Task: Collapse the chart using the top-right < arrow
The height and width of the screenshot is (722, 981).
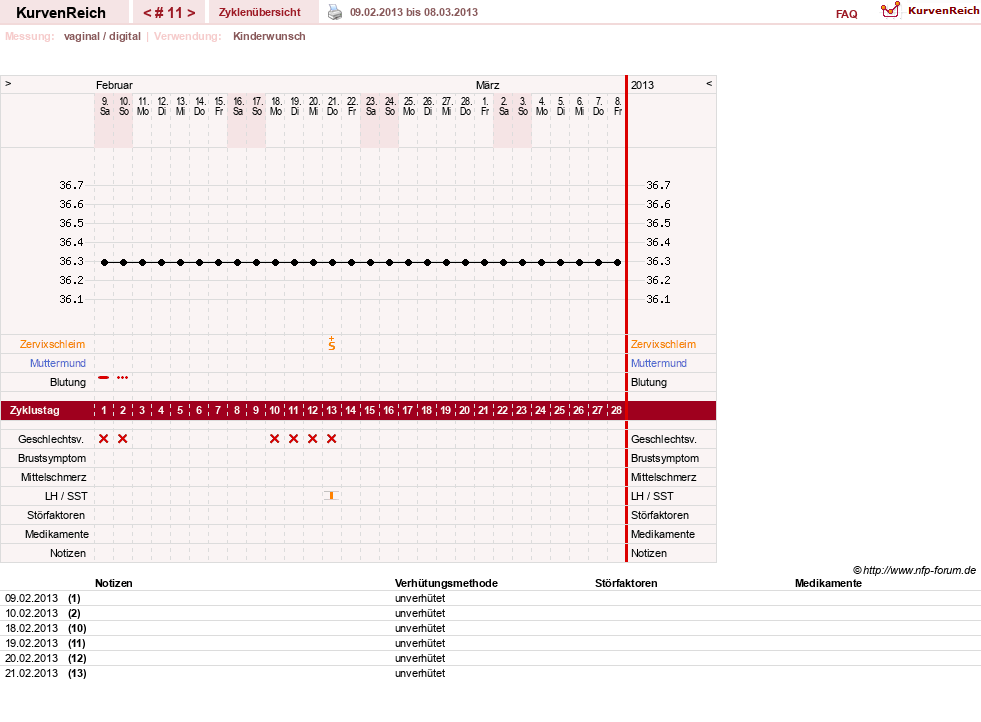Action: pyautogui.click(x=709, y=83)
